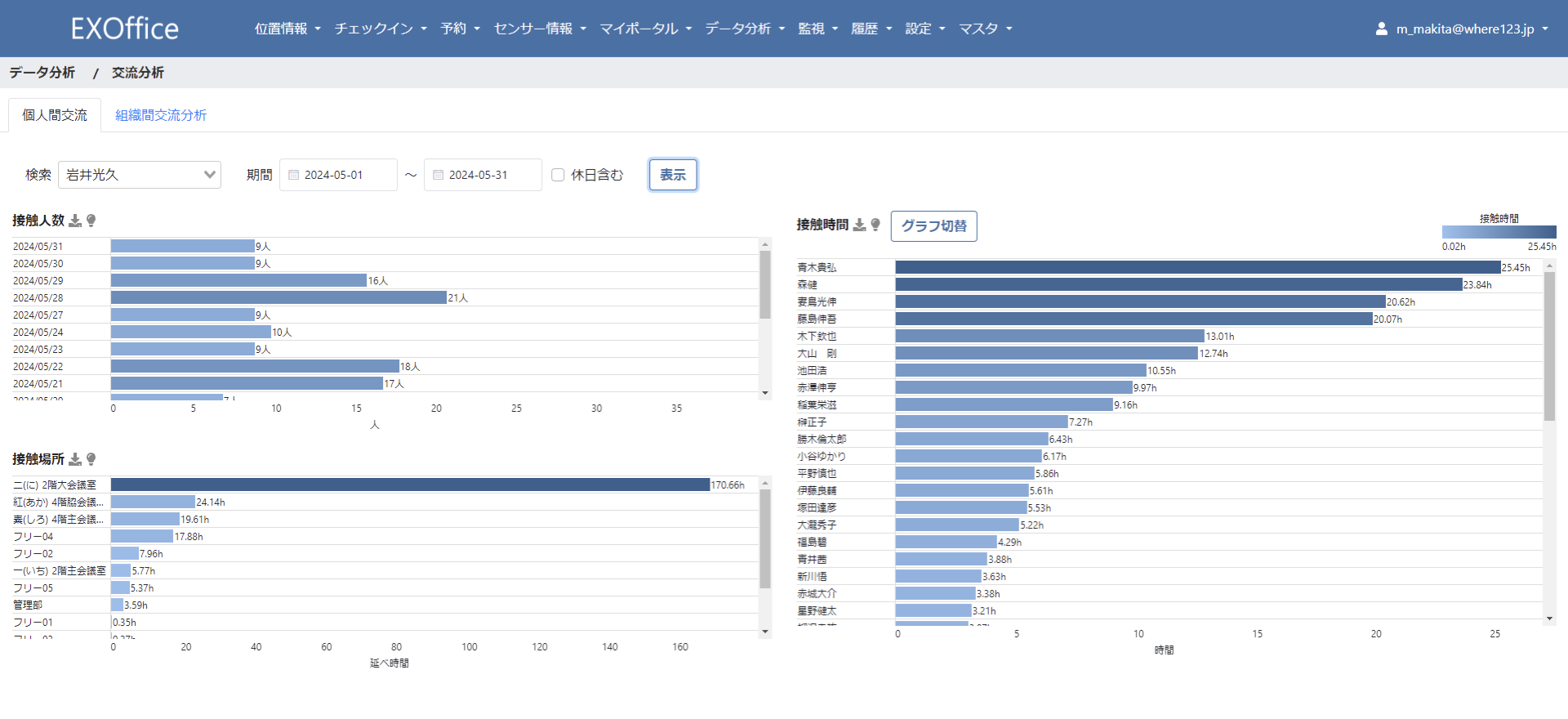This screenshot has height=719, width=1568.
Task: Click the グラフ切替 button
Action: point(933,226)
